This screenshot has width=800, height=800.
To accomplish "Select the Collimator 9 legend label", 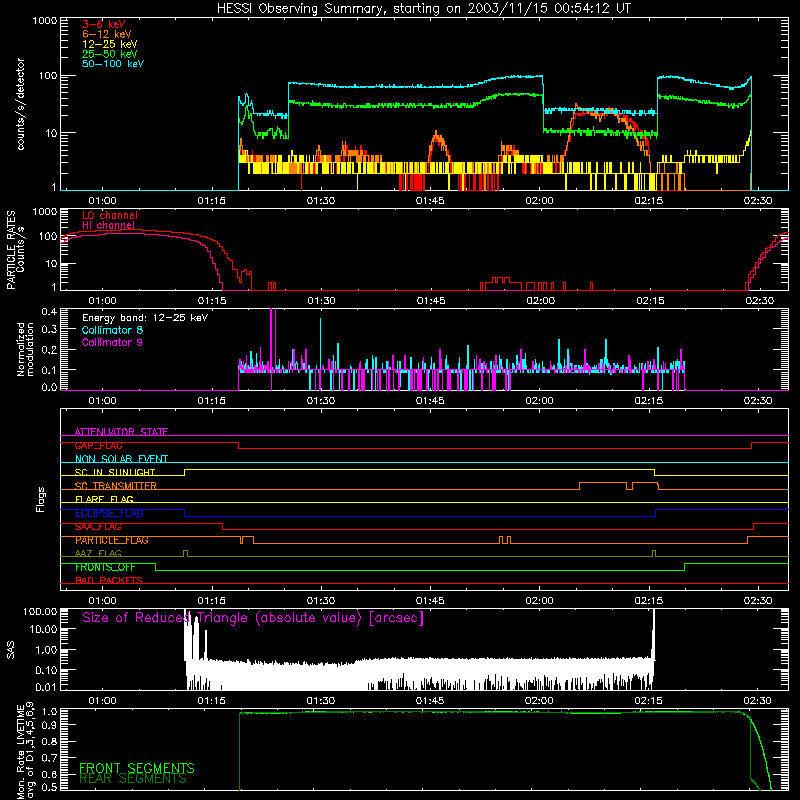I will [112, 342].
